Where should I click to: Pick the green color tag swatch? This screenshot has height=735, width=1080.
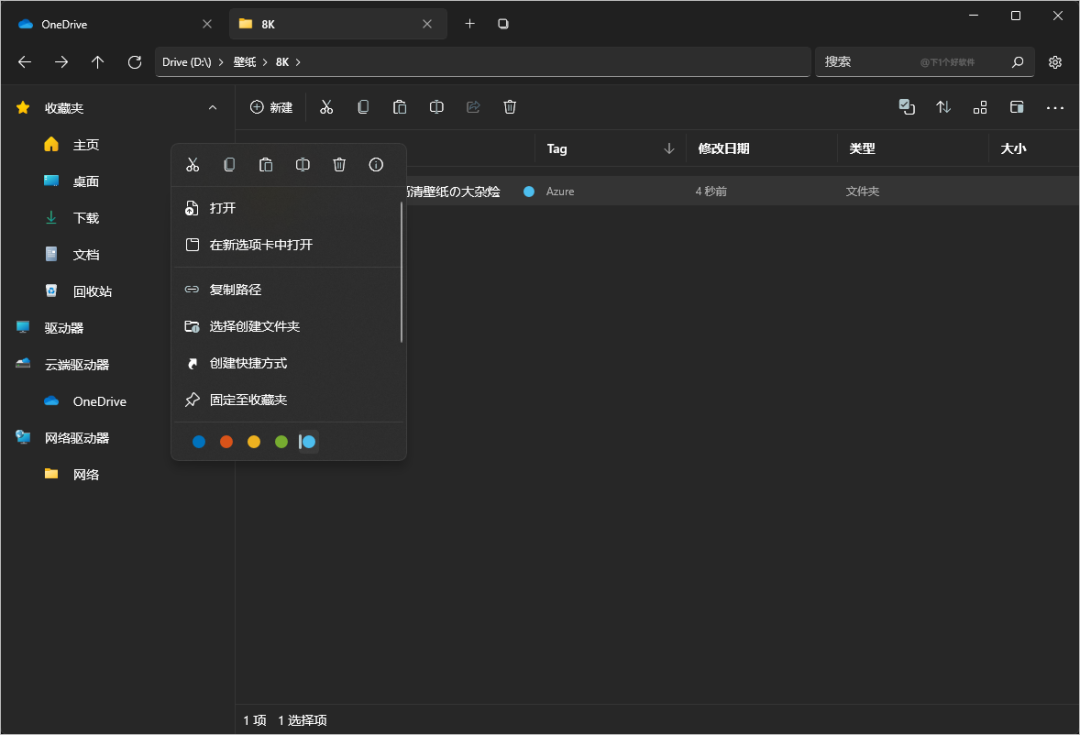tap(281, 442)
